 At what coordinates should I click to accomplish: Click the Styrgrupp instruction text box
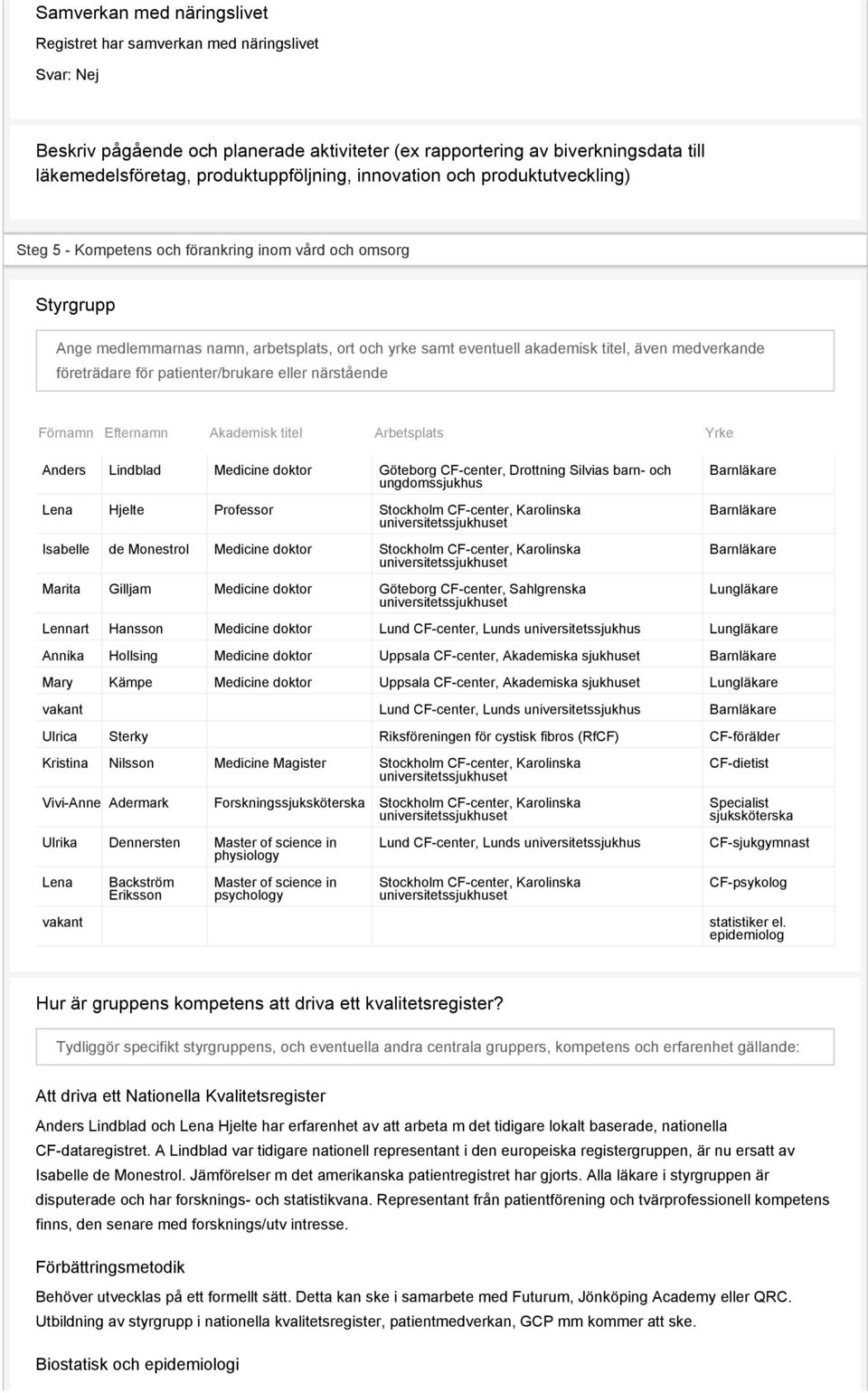click(x=435, y=361)
